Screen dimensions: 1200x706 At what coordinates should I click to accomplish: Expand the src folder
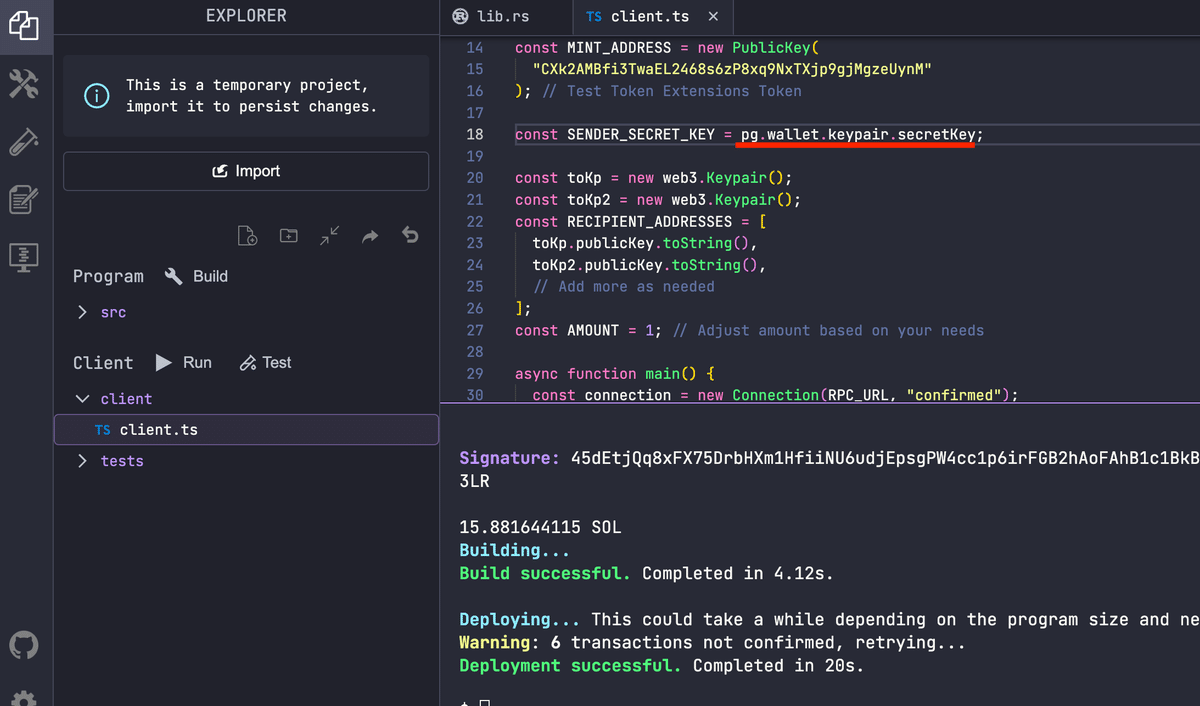click(x=101, y=312)
